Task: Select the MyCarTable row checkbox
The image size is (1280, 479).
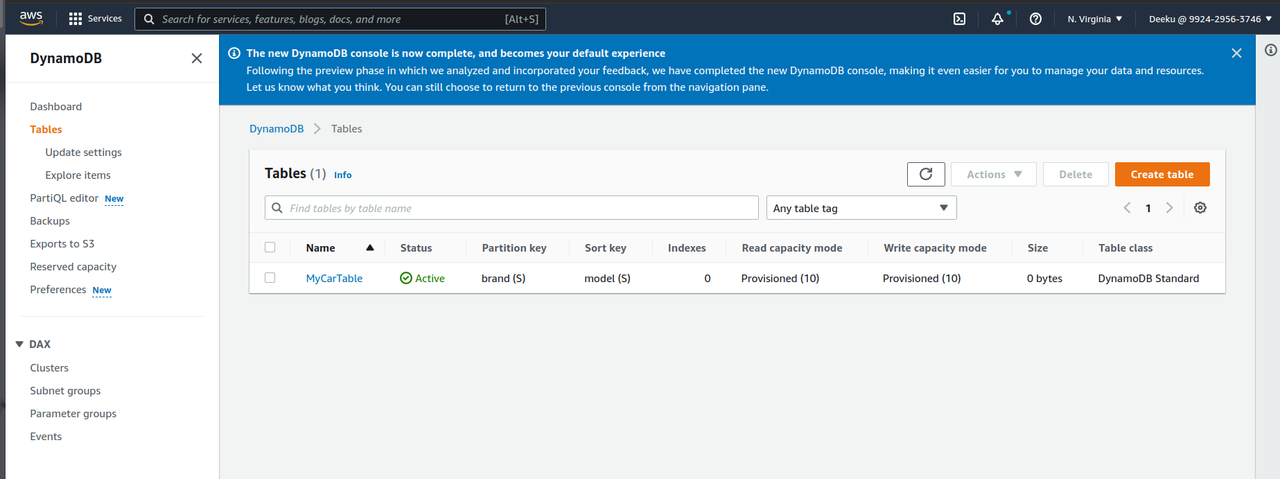Action: coord(270,278)
